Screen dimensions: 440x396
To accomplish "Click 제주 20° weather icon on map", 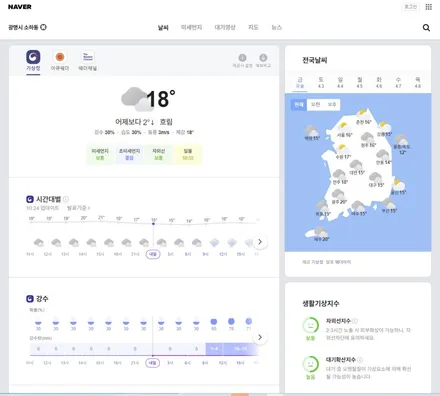I will (x=320, y=231).
